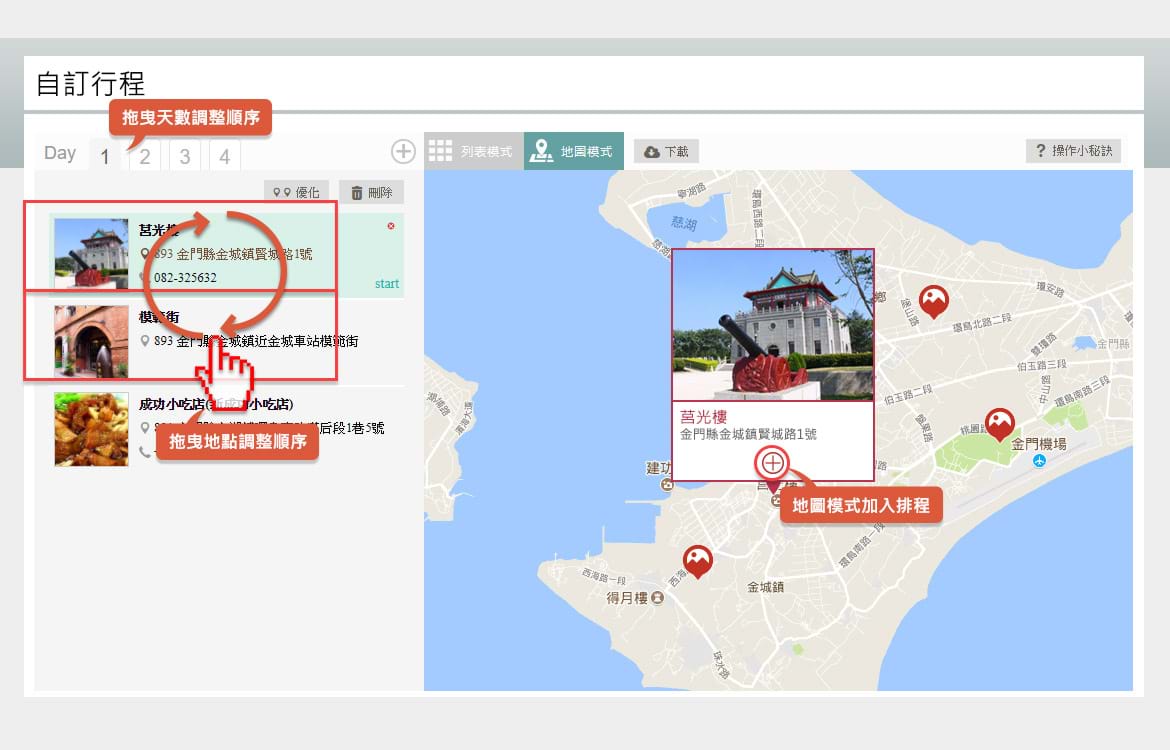Click the 莒光樓 photo in map popup
Viewport: 1170px width, 750px height.
772,325
